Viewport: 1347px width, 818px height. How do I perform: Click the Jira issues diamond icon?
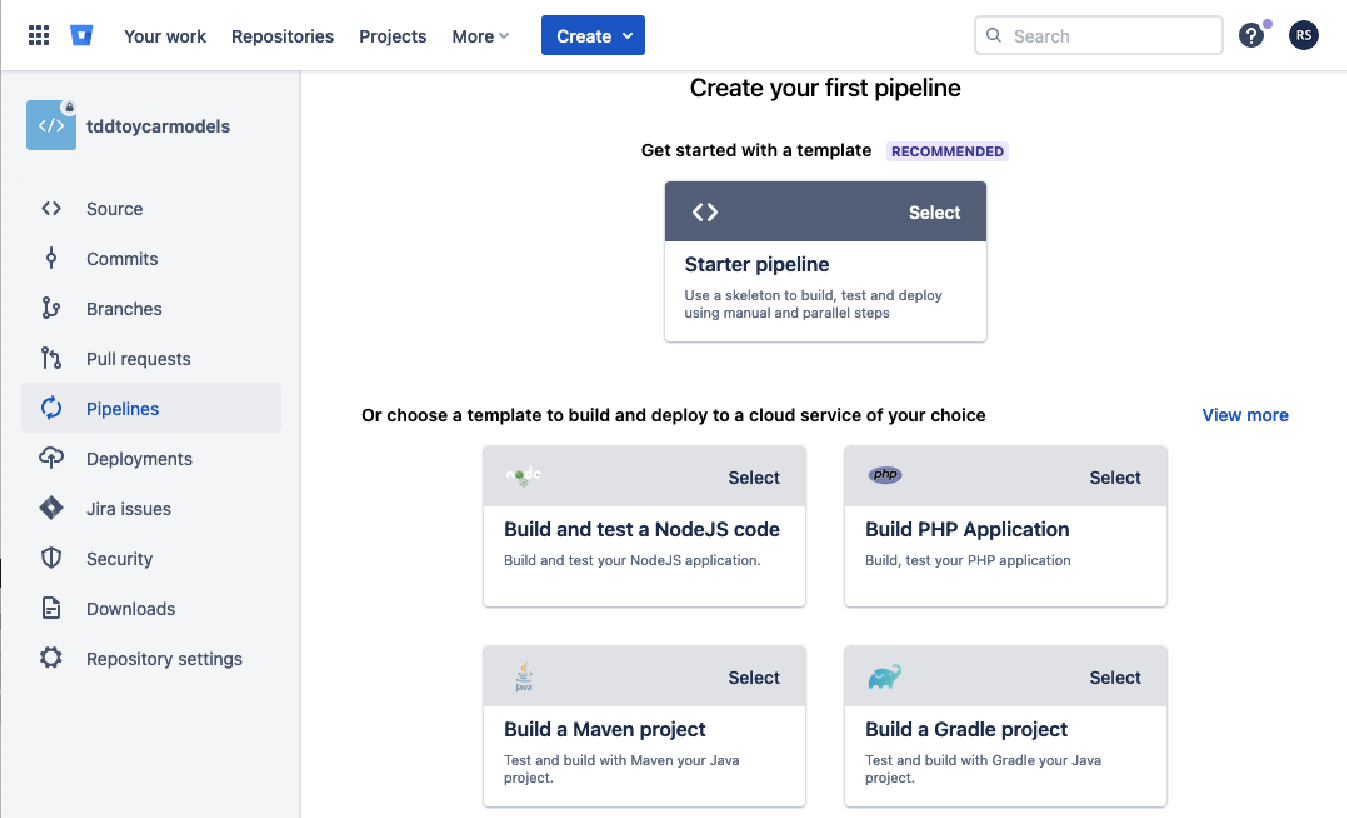click(x=51, y=508)
